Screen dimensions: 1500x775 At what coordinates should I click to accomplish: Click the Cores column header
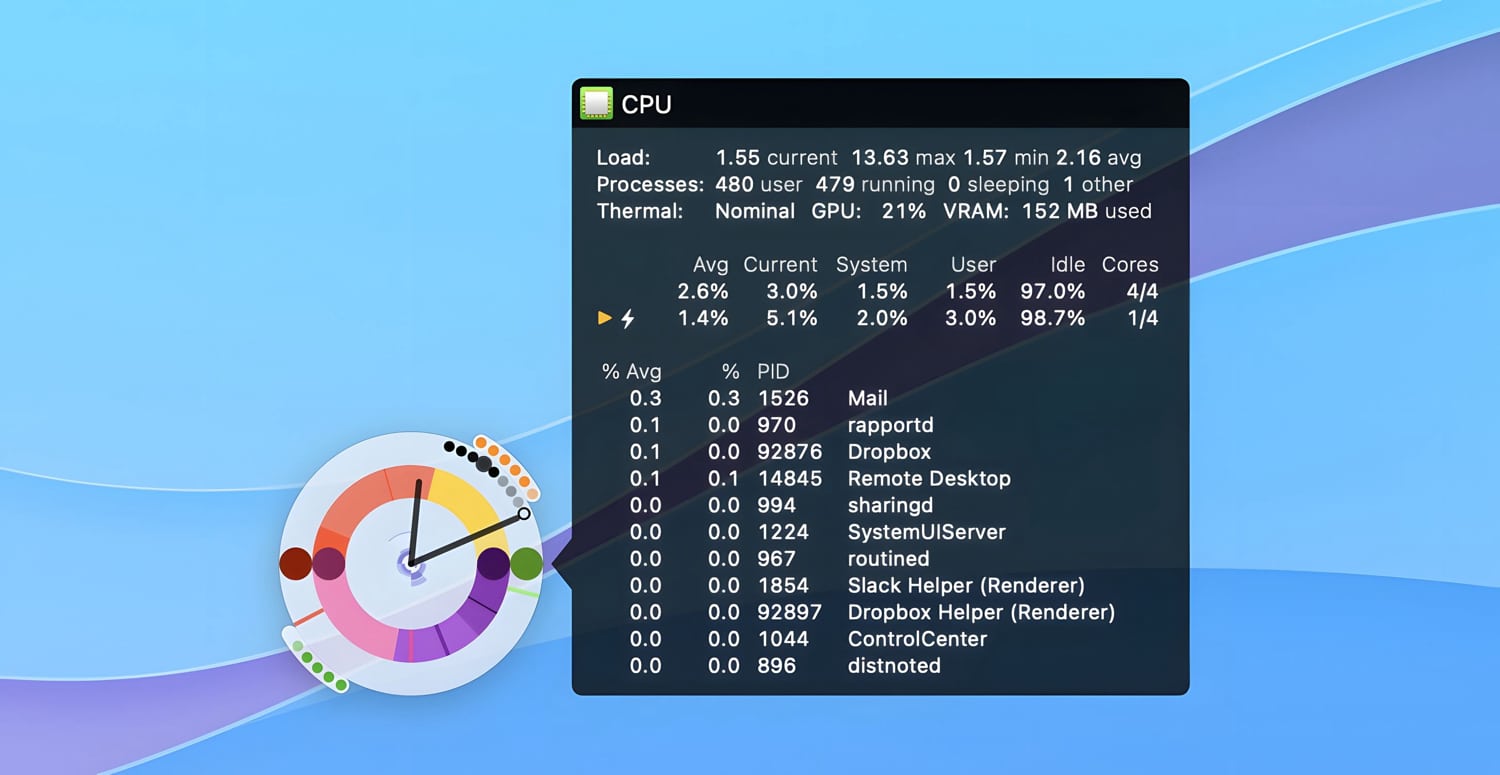tap(1129, 265)
